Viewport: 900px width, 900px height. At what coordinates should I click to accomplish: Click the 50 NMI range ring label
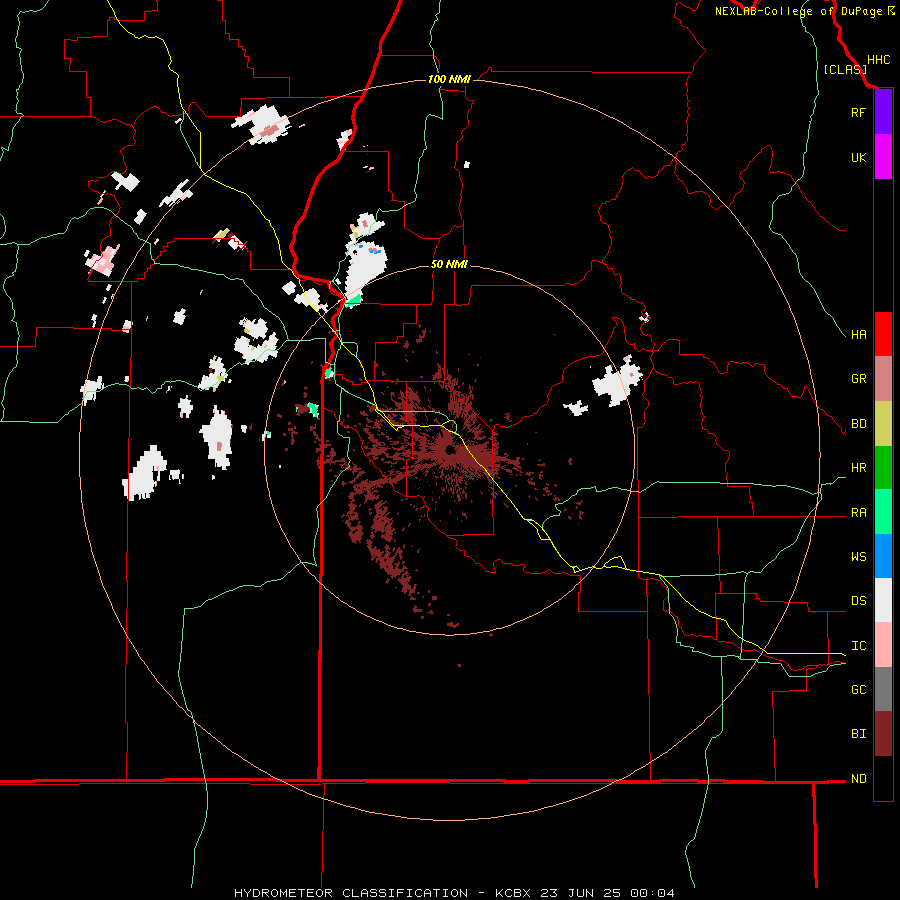coord(449,265)
